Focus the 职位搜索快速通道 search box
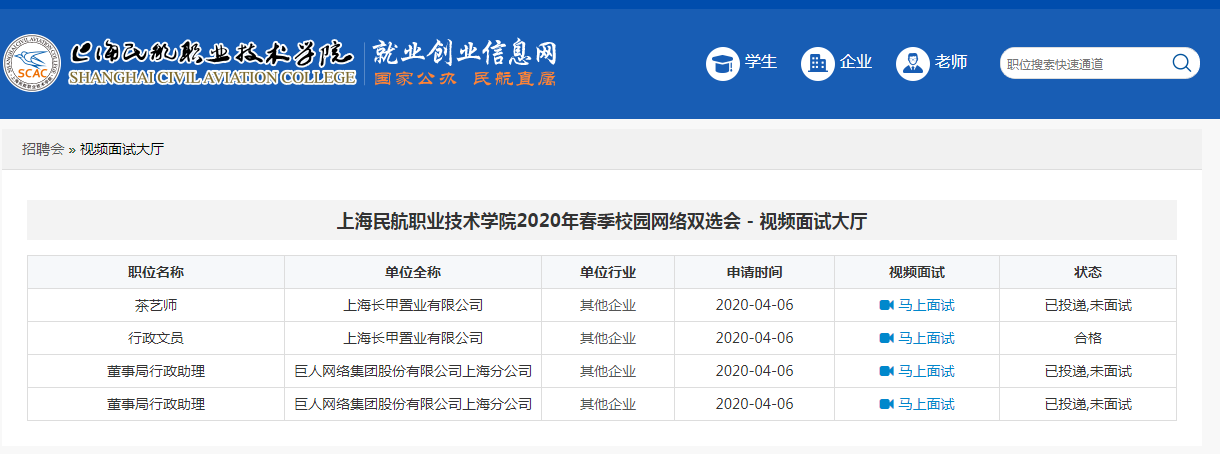Viewport: 1220px width, 454px height. click(x=1085, y=64)
